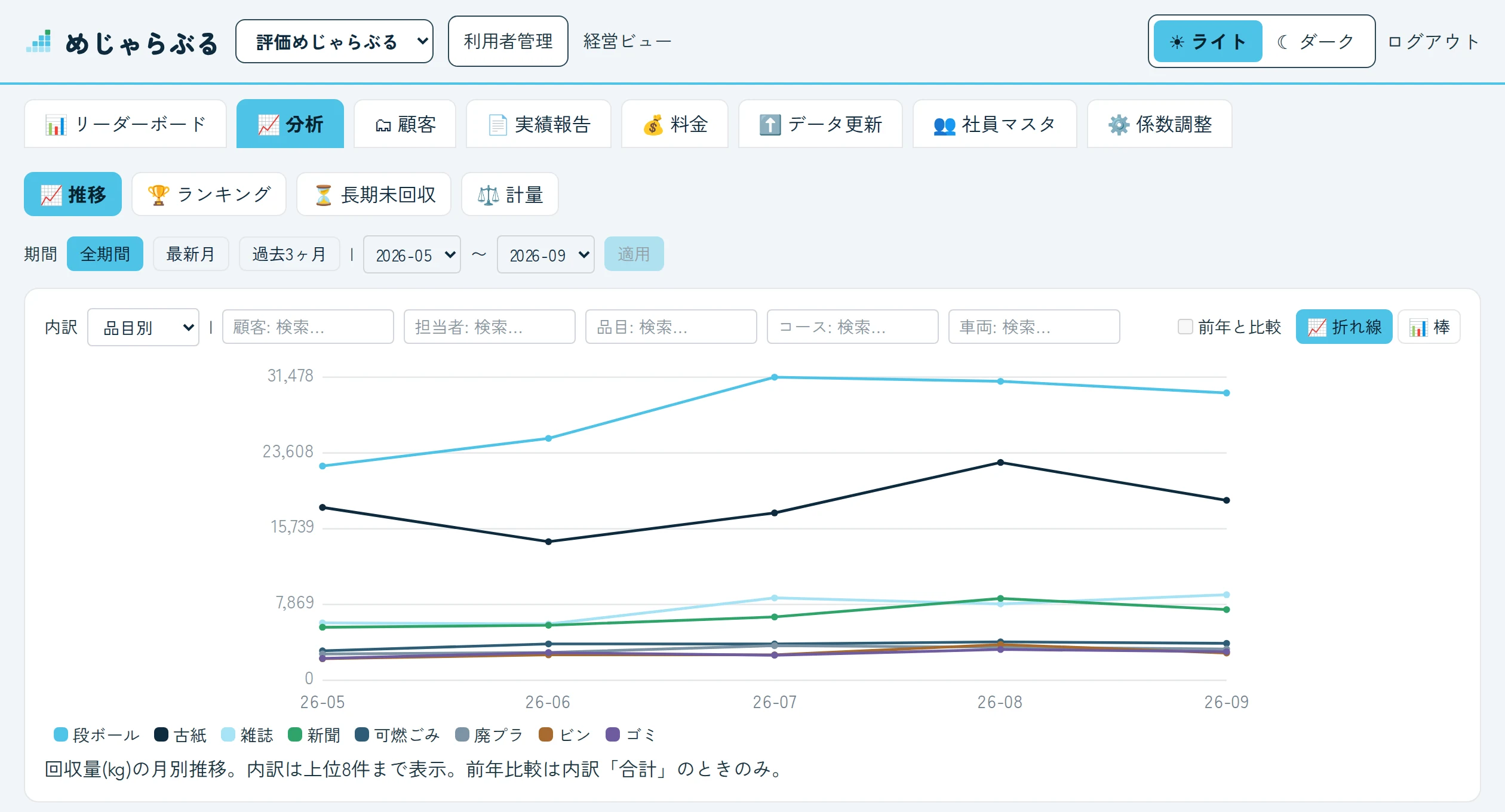Viewport: 1505px width, 812px height.
Task: Click the めじゃらぶる bar-chart logo icon
Action: (x=39, y=42)
